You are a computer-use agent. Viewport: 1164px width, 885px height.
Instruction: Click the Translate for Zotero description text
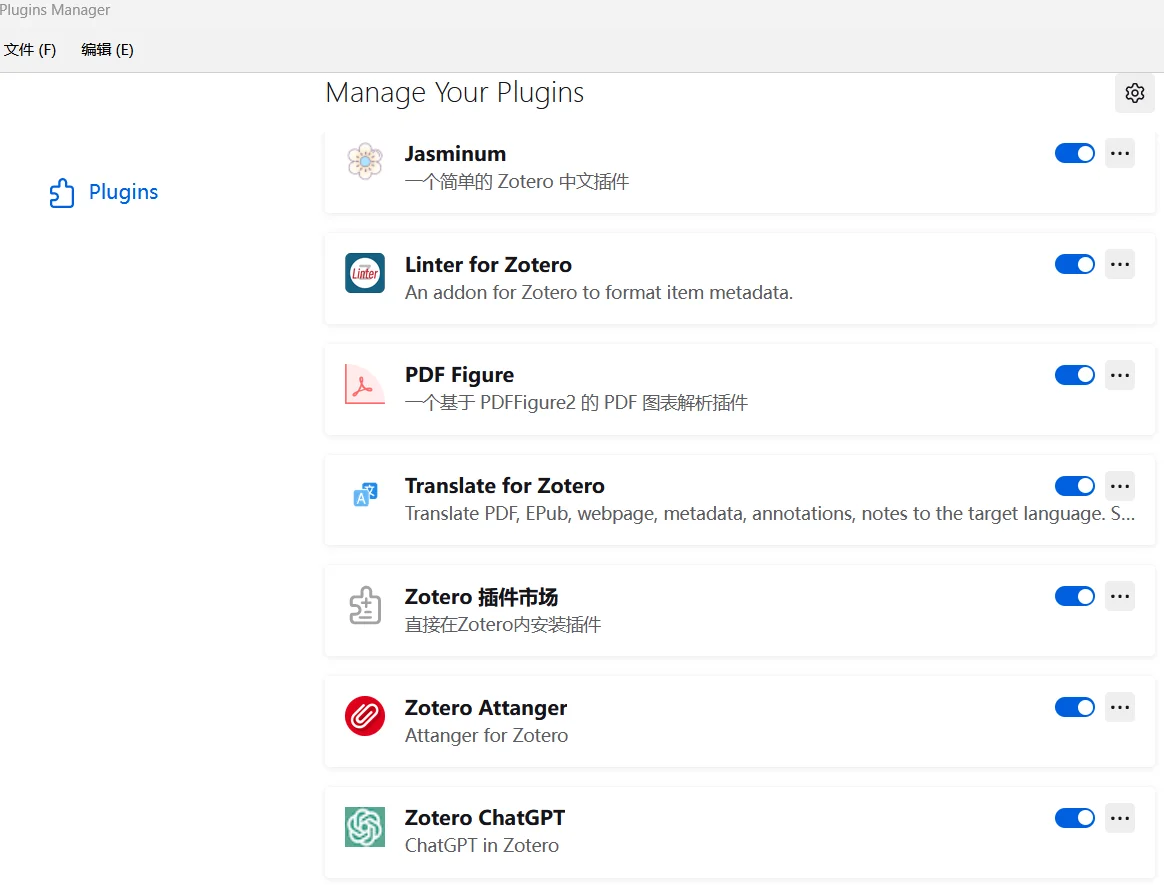[x=769, y=514]
